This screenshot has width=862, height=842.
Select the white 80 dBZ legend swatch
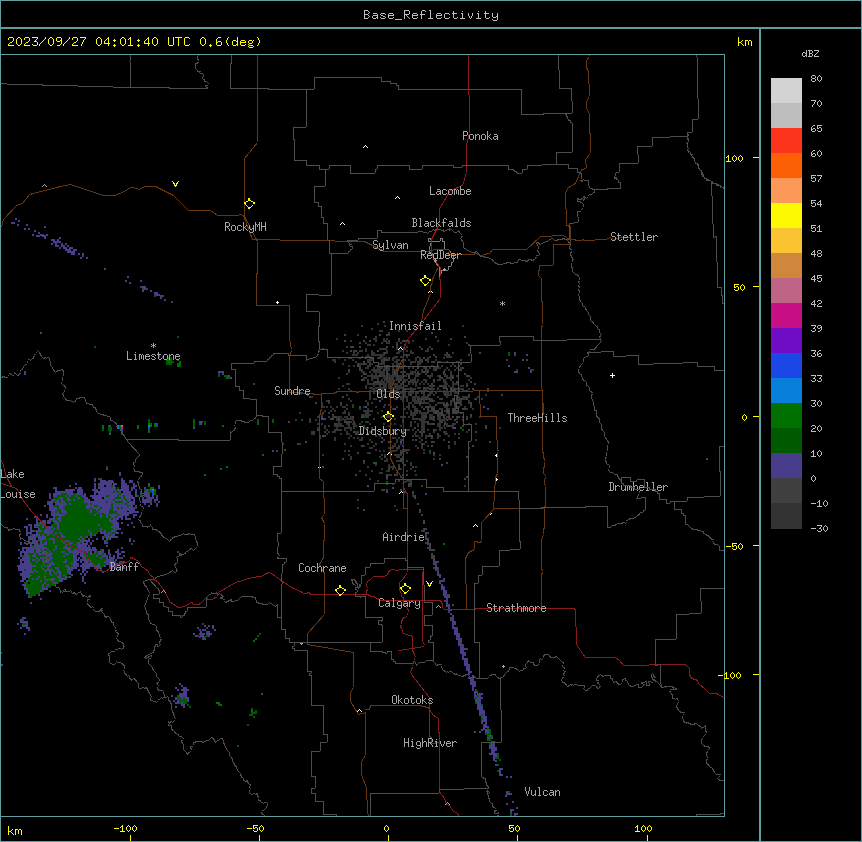(786, 91)
